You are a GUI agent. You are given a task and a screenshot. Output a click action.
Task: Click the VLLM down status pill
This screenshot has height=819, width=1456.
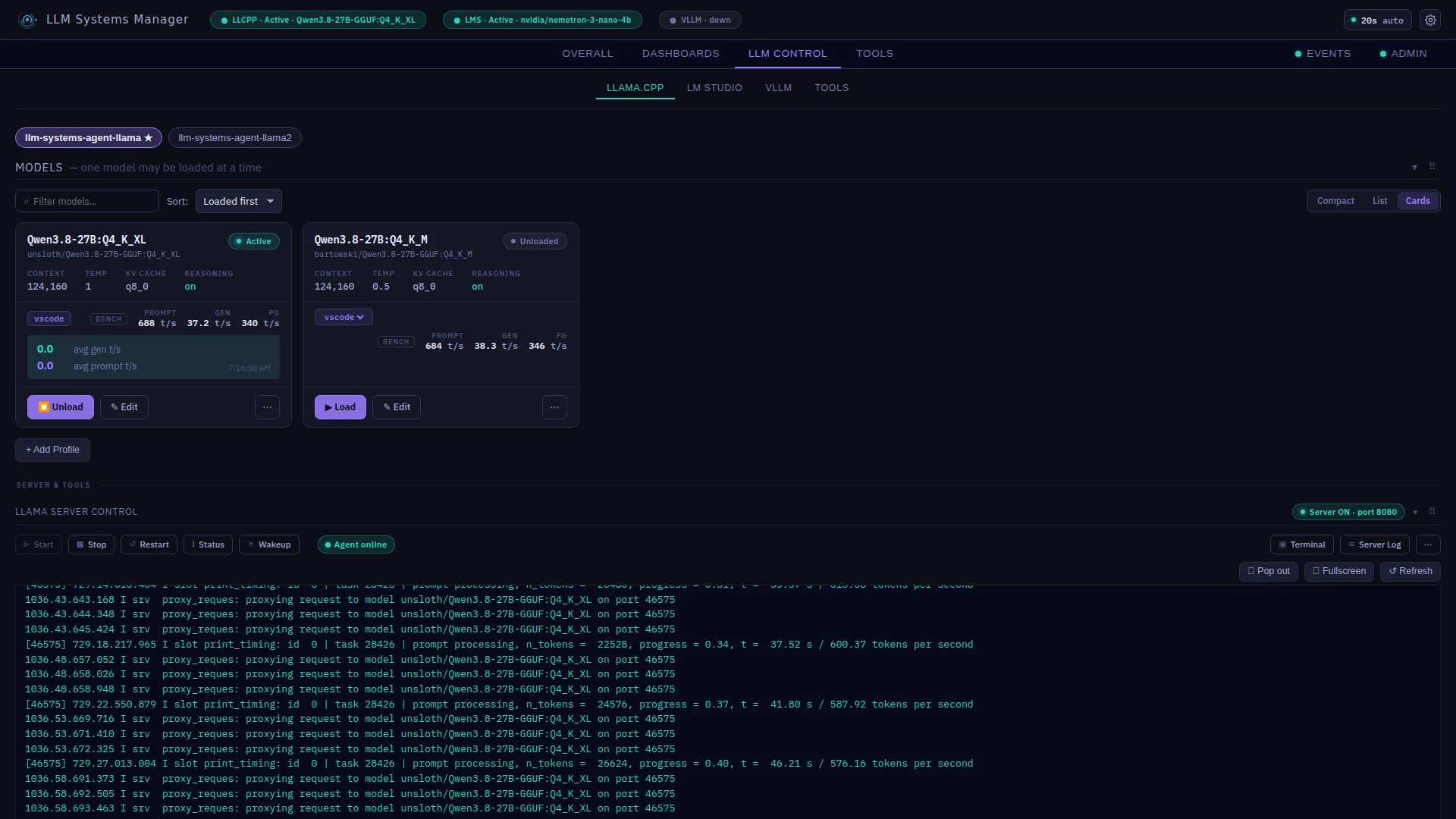point(700,20)
